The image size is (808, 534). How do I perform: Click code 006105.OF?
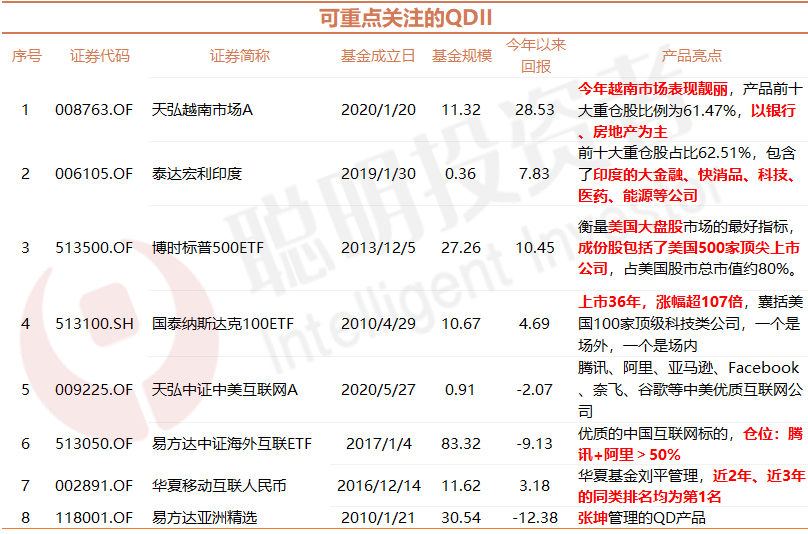pos(94,174)
